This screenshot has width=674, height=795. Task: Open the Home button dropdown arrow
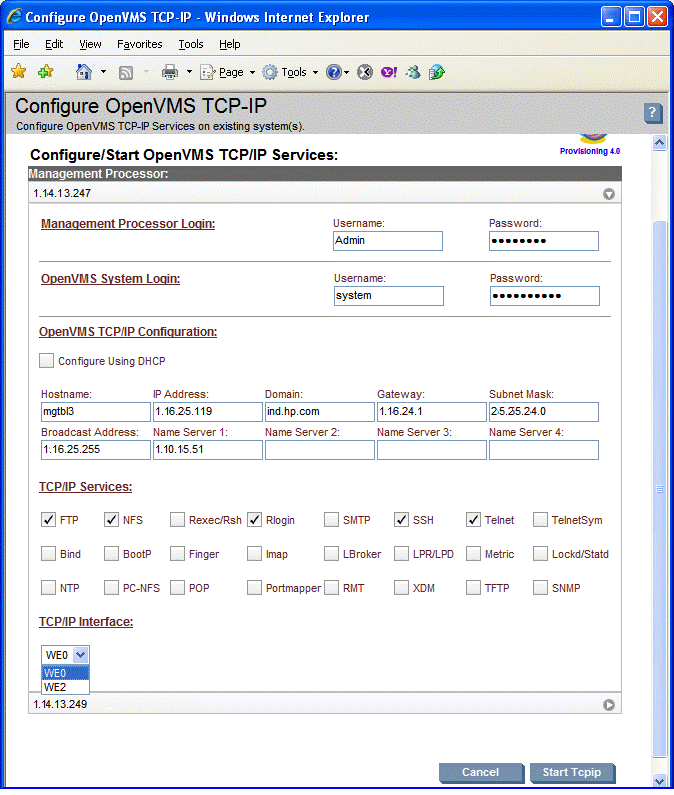103,72
